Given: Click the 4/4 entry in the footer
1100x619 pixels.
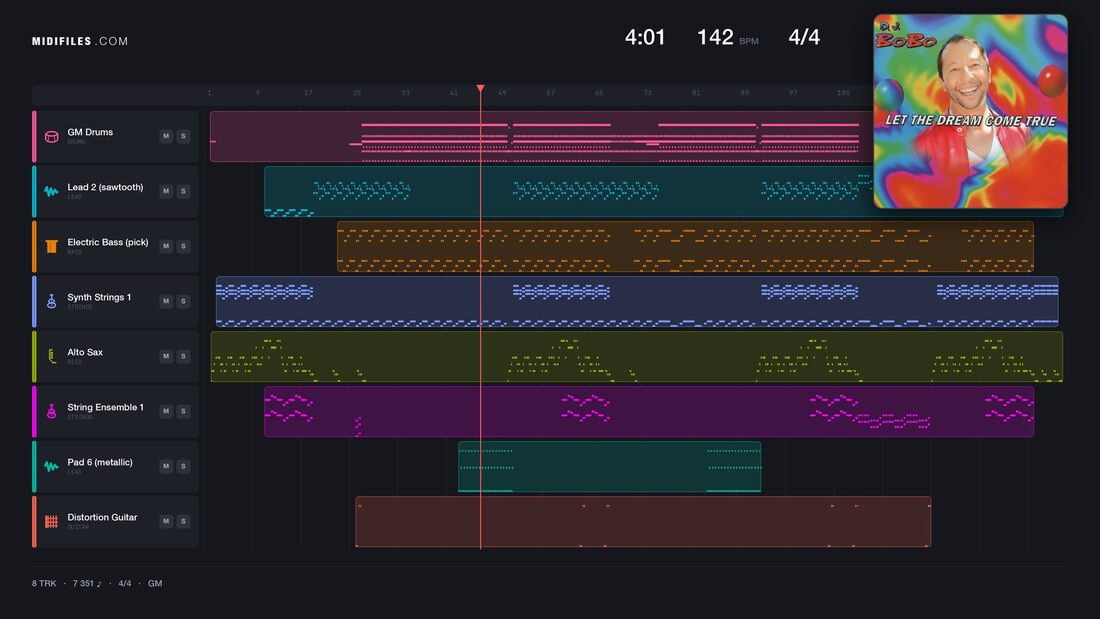Looking at the screenshot, I should click(x=125, y=583).
